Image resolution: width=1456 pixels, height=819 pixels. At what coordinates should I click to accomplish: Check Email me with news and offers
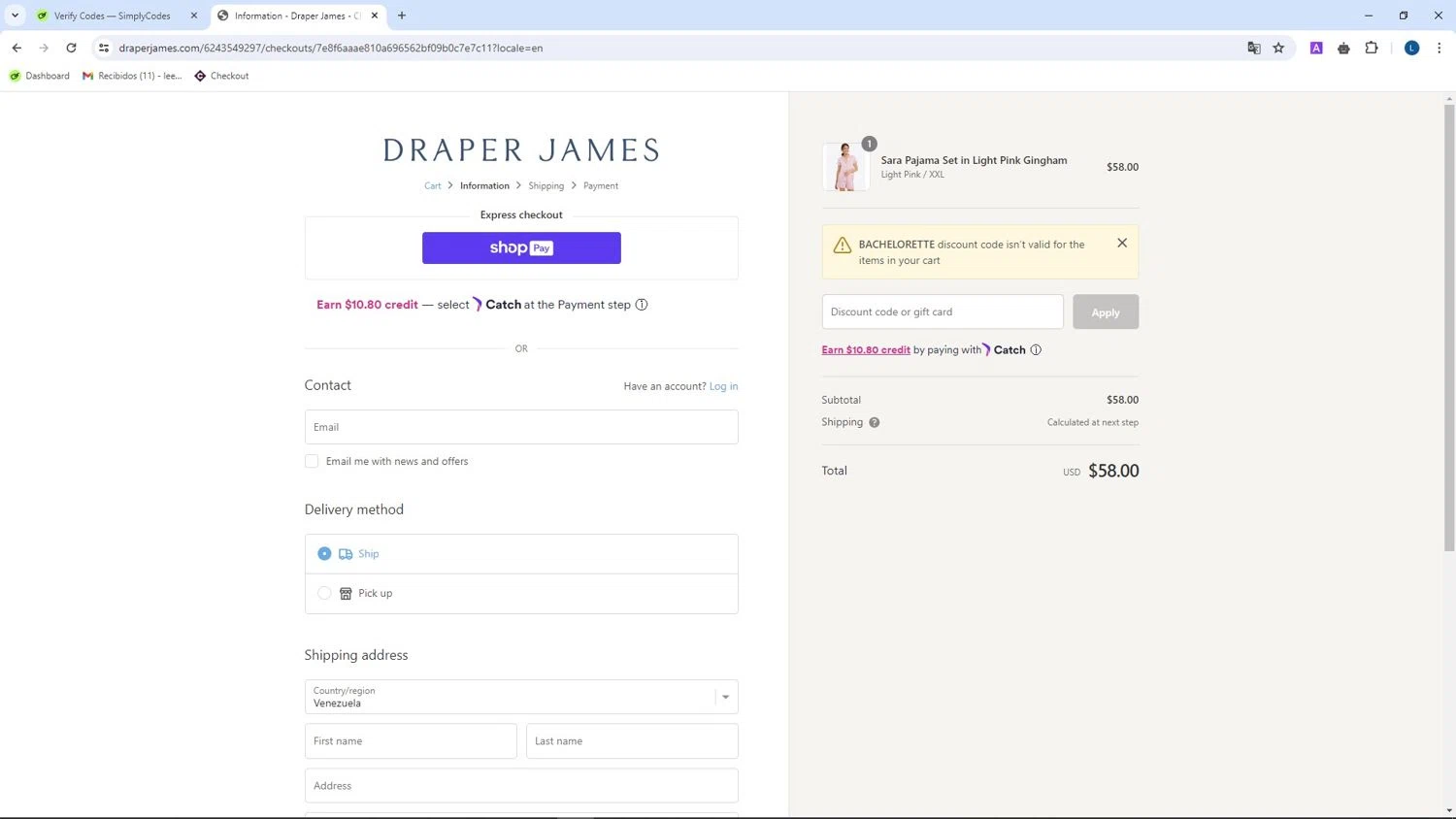312,461
